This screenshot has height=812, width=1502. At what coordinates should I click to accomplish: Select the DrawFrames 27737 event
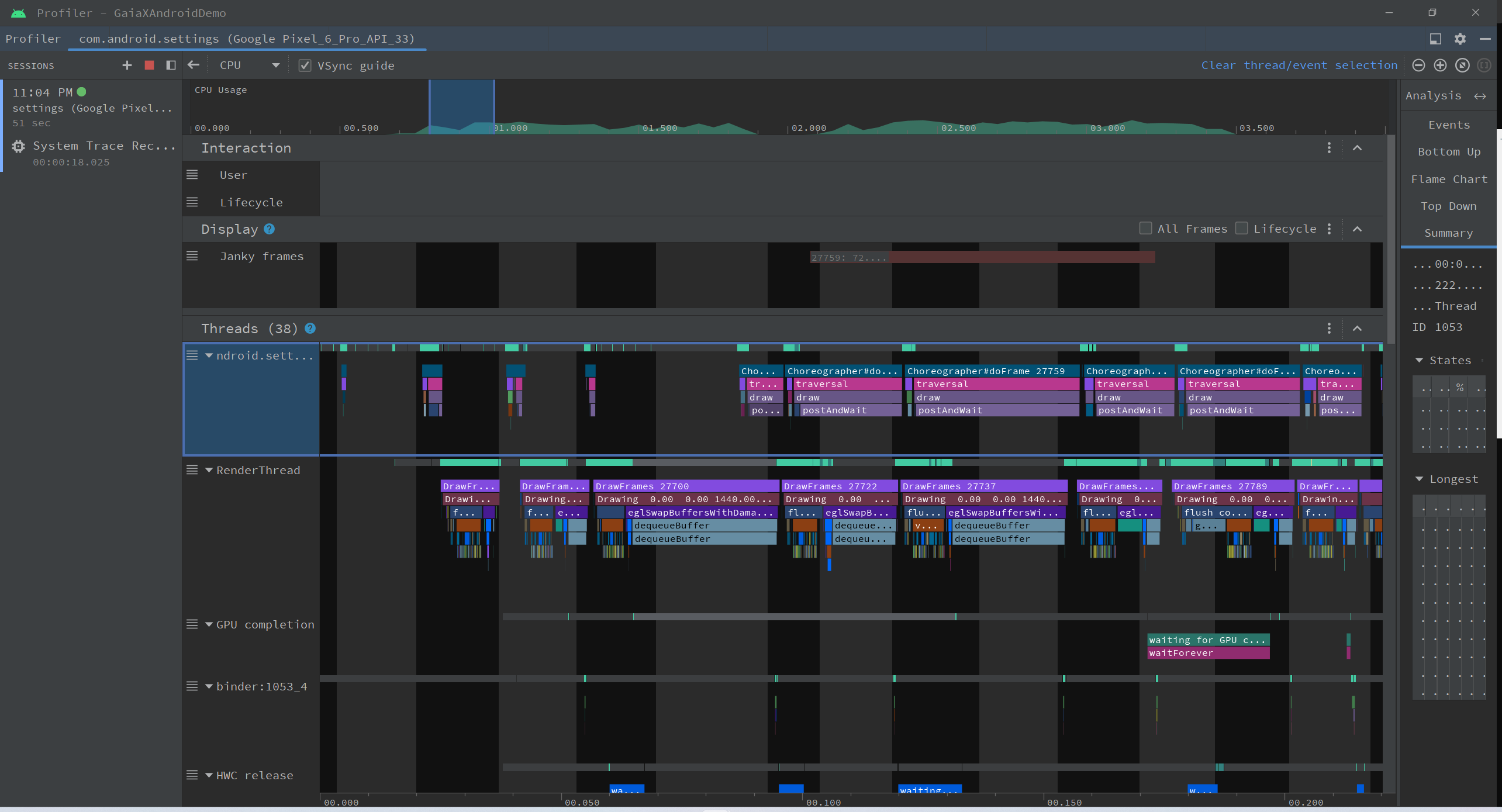click(x=984, y=486)
